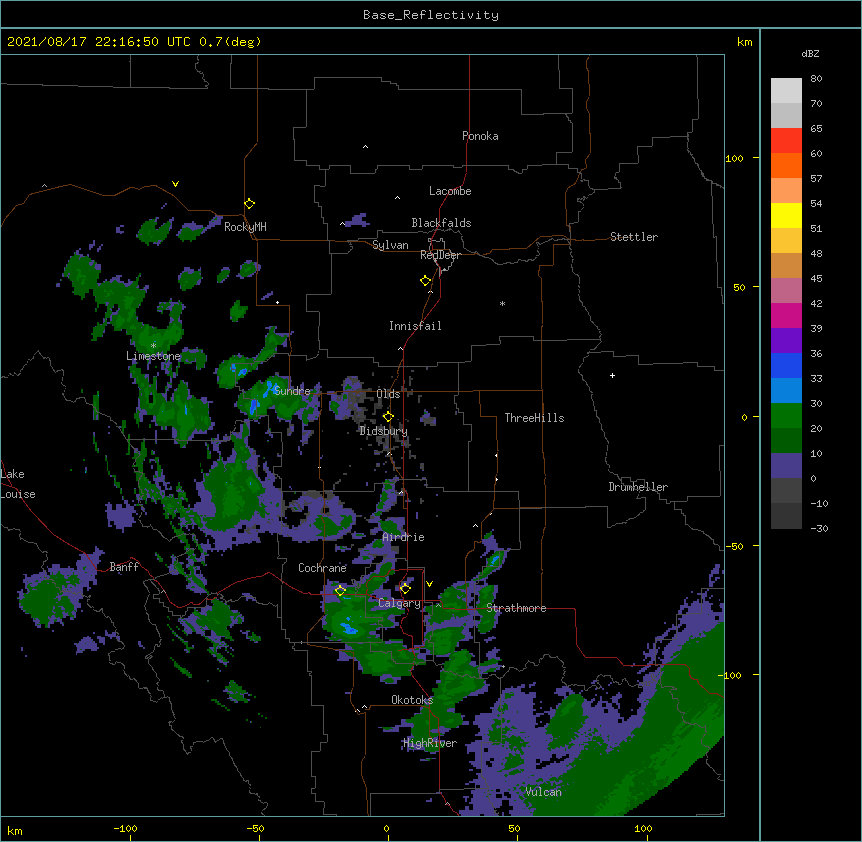Pick the magenta 39-42 dBZ legend swatch

tap(786, 315)
